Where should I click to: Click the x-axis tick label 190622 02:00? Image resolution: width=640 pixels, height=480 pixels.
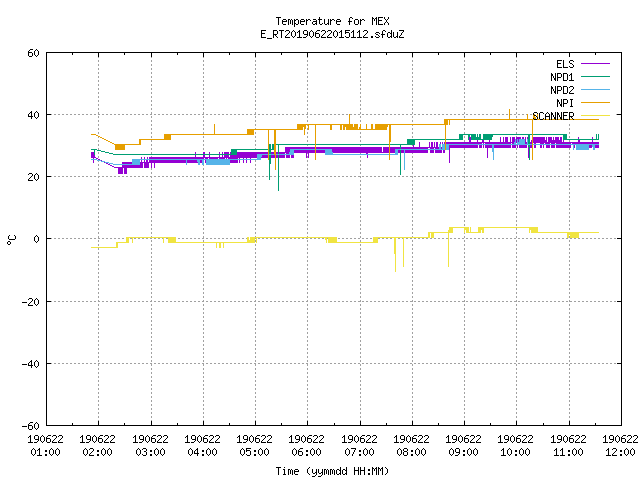[98, 445]
